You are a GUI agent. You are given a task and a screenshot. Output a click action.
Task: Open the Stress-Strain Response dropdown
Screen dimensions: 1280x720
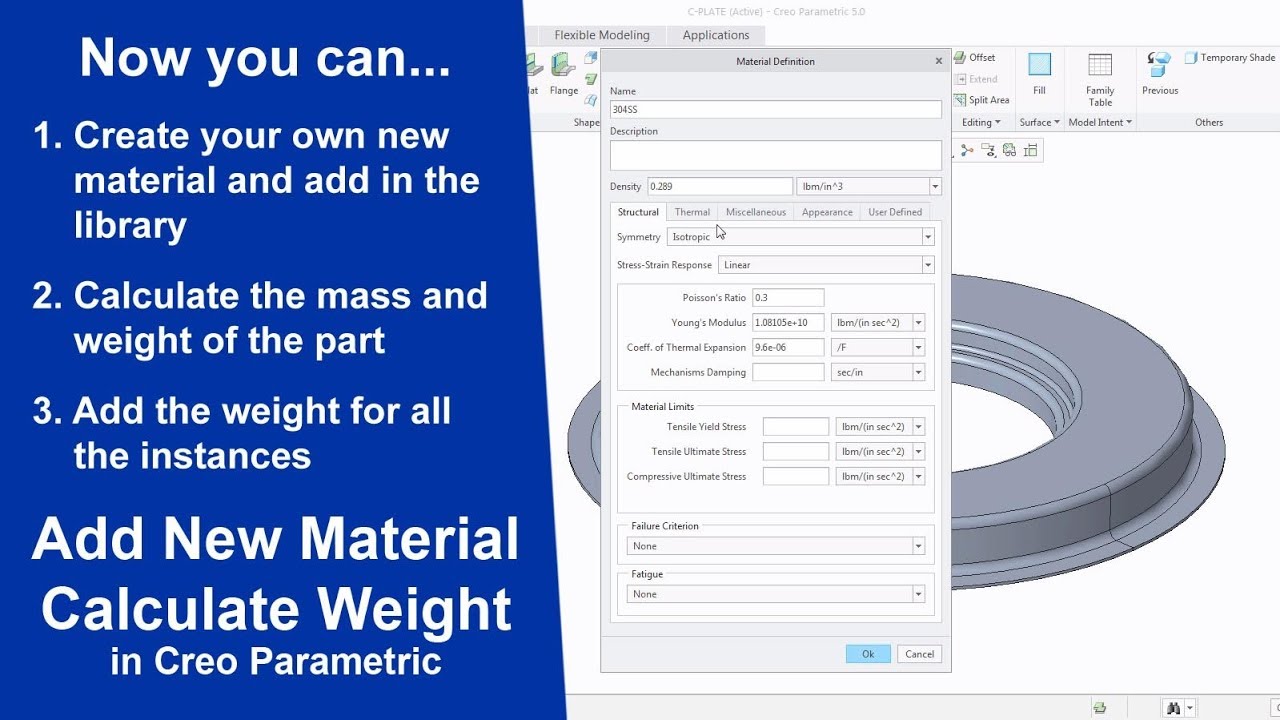[x=928, y=265]
